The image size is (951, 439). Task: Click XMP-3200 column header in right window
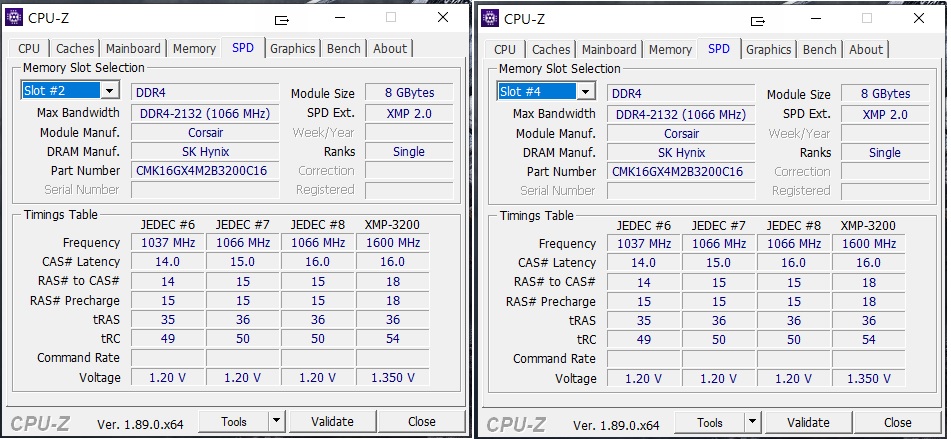pos(869,226)
